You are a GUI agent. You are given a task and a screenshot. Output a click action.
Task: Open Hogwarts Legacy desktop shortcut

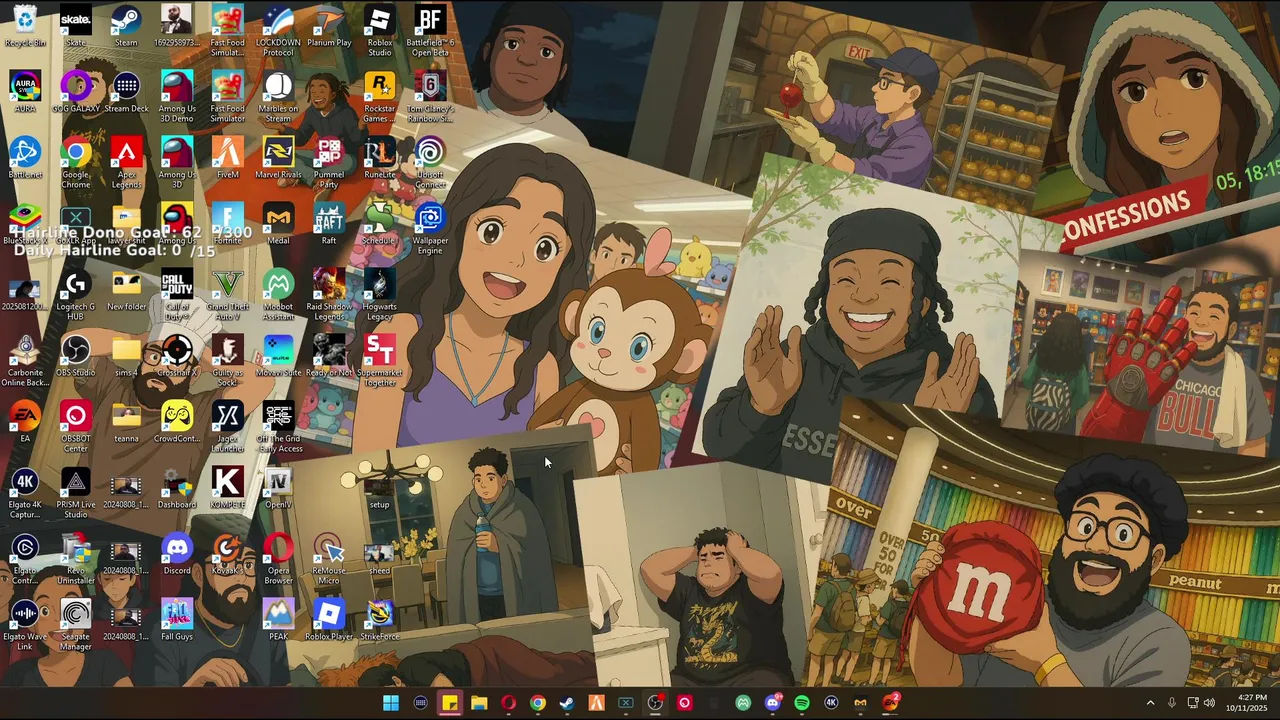380,295
